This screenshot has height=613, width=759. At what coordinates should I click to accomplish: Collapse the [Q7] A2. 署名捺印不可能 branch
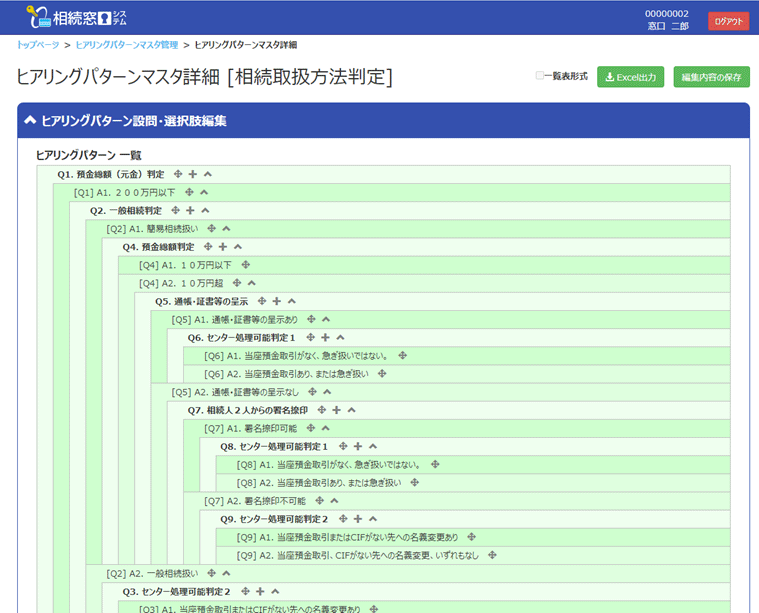(335, 501)
